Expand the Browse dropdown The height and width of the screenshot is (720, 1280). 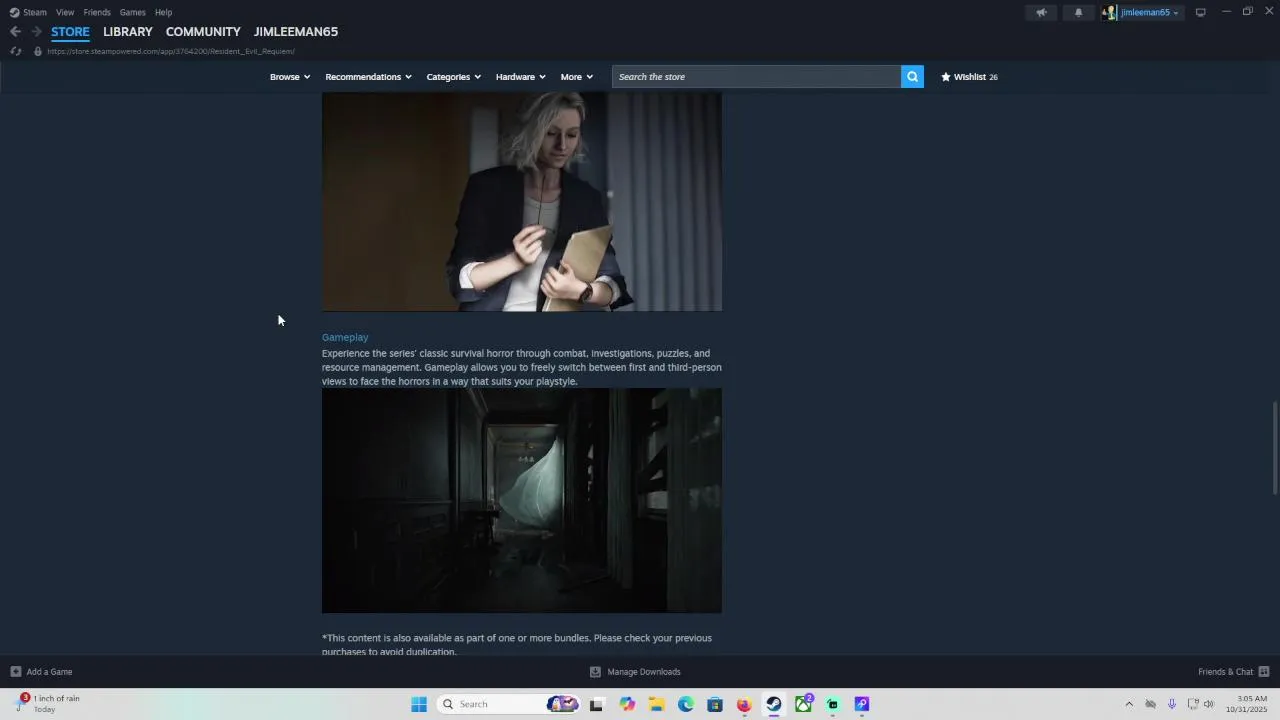click(x=290, y=77)
